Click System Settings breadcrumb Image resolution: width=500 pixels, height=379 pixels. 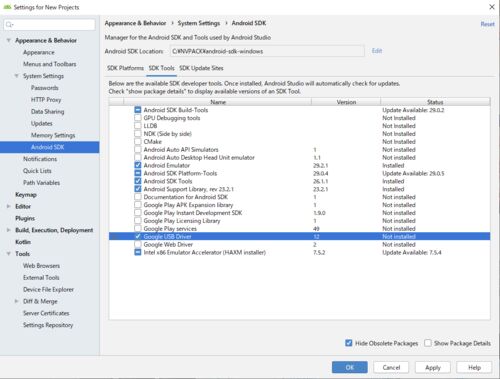point(199,23)
